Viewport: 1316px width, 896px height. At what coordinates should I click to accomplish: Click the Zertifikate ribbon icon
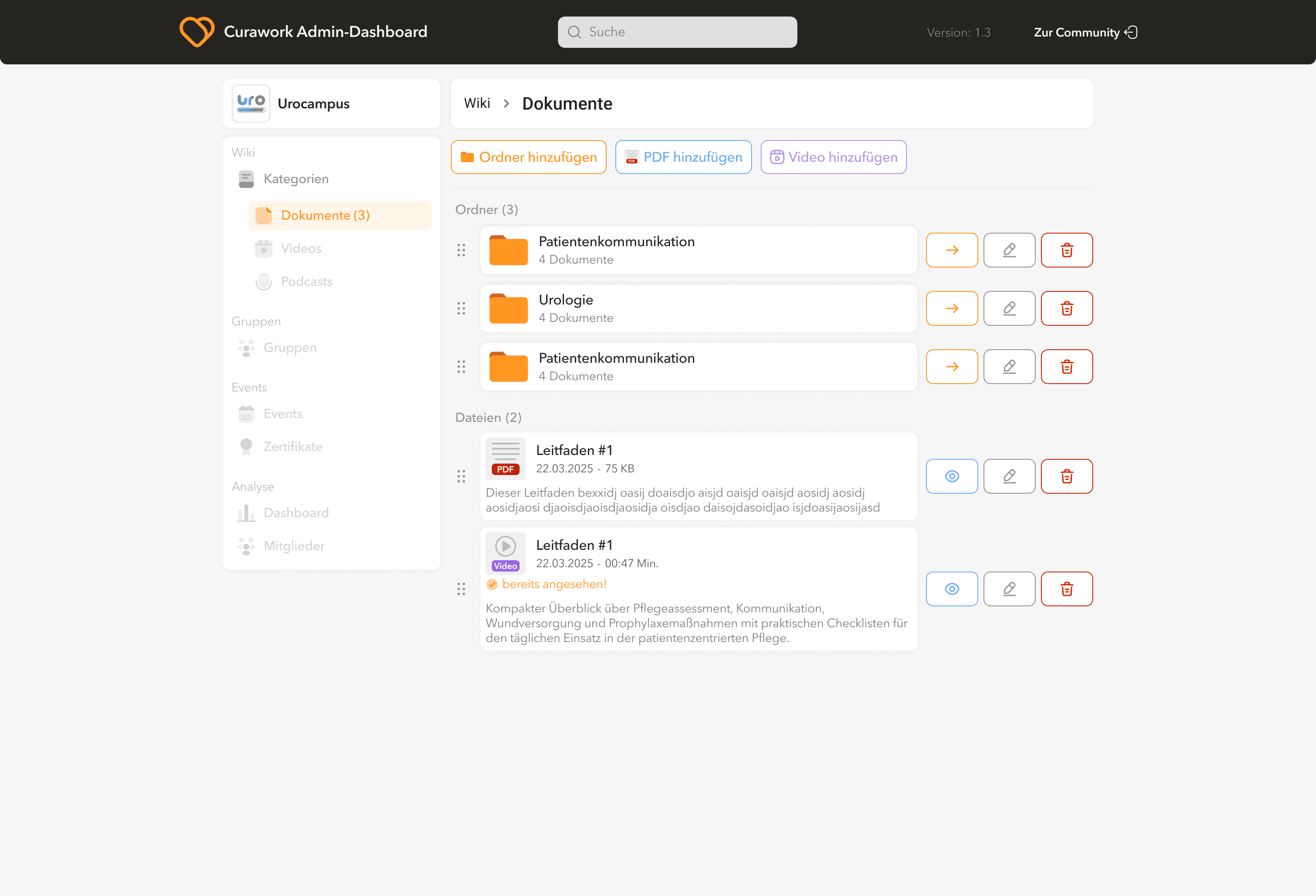point(246,447)
